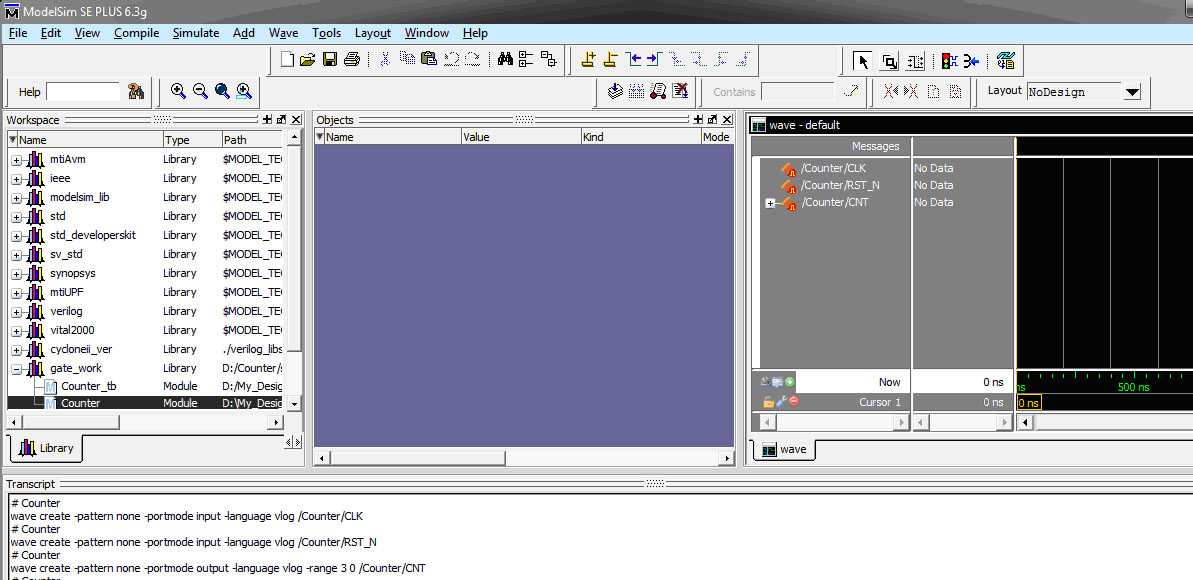This screenshot has width=1193, height=580.
Task: Click the Save floppy disk icon
Action: pyautogui.click(x=329, y=59)
